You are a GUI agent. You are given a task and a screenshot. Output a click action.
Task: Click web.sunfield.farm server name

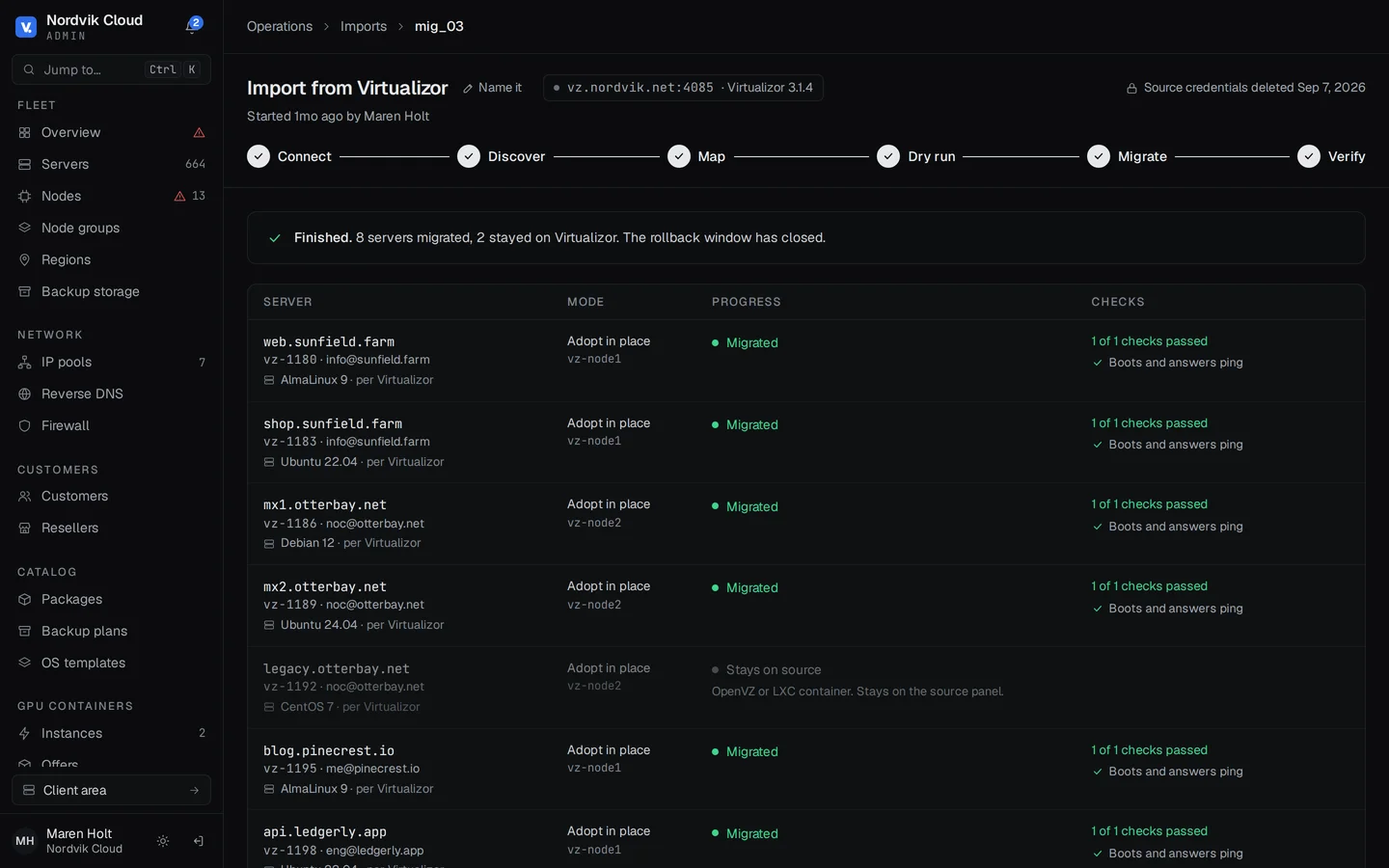[329, 341]
